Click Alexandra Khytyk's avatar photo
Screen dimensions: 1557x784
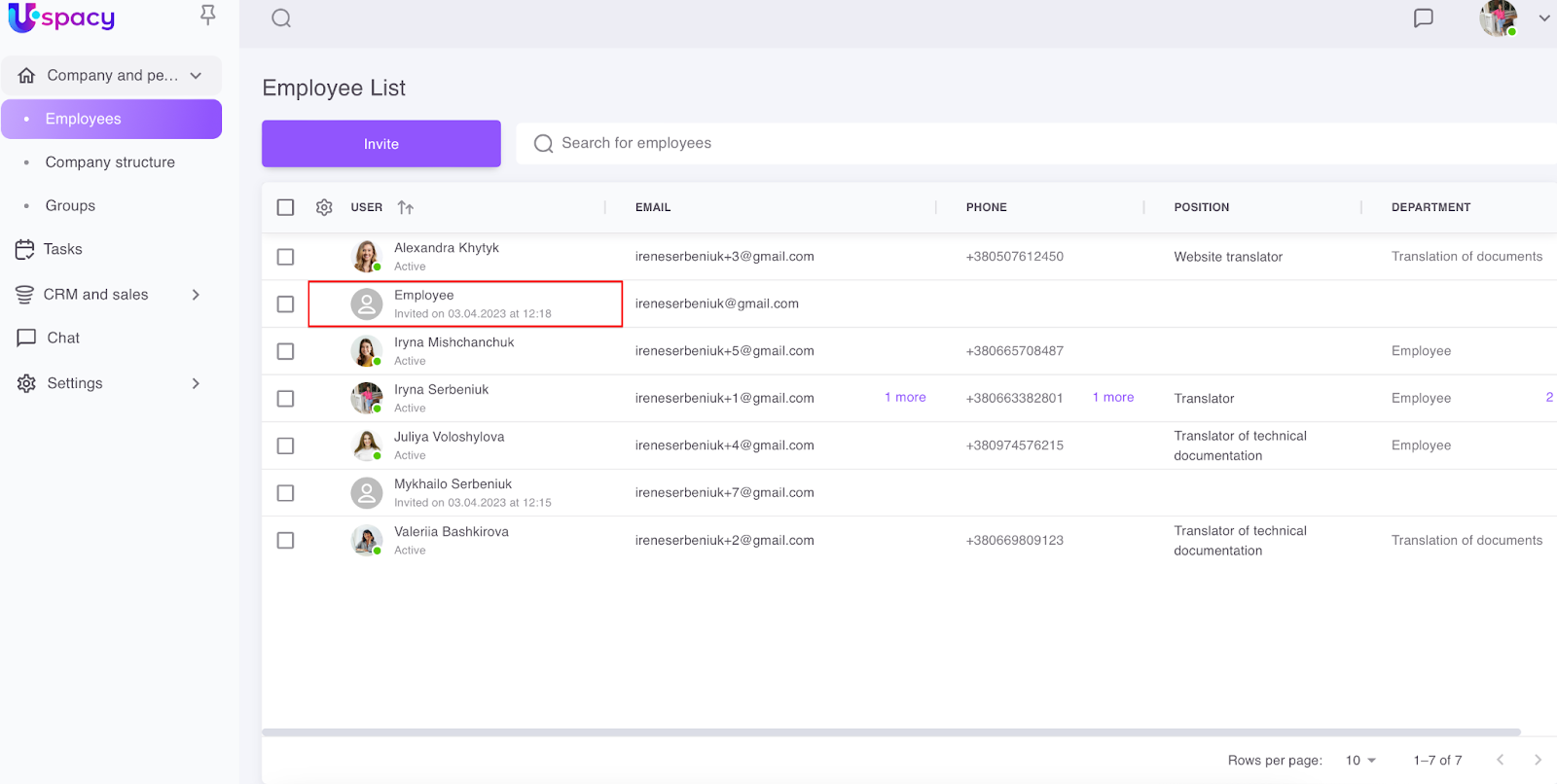coord(366,257)
